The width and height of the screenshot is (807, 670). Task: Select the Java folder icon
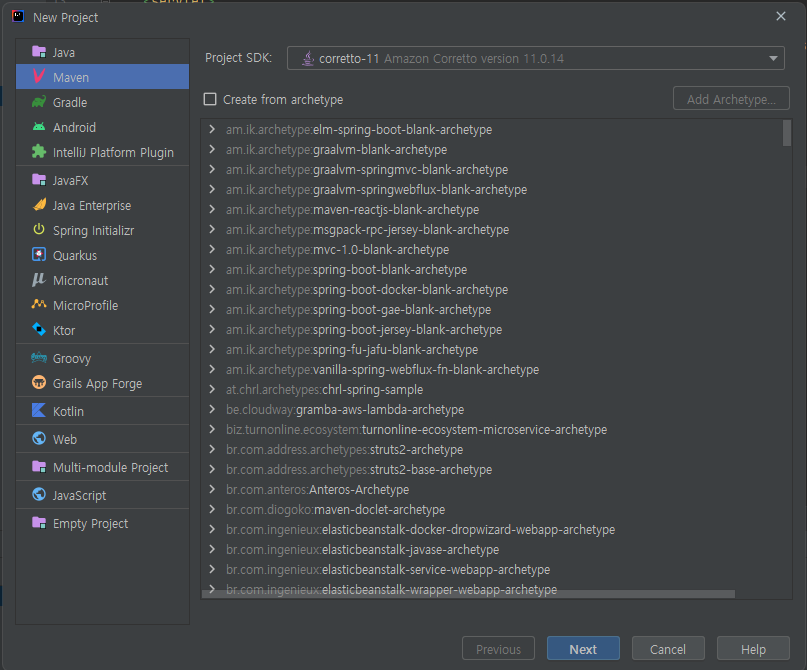click(x=39, y=51)
